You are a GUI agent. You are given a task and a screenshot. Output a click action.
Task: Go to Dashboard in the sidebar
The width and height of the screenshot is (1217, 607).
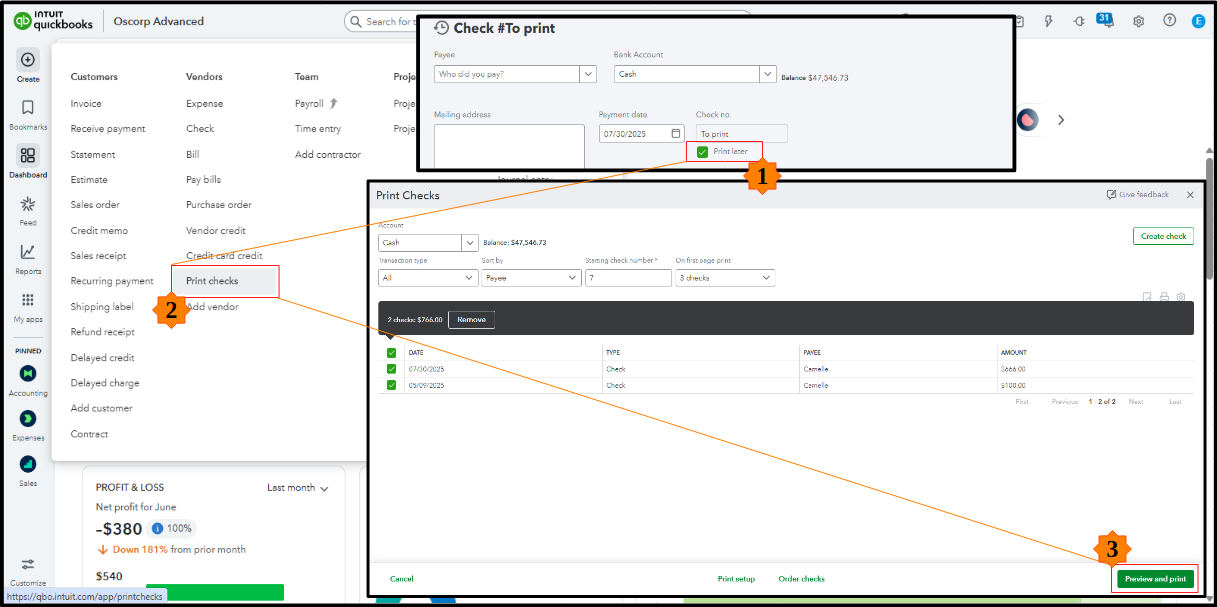28,155
